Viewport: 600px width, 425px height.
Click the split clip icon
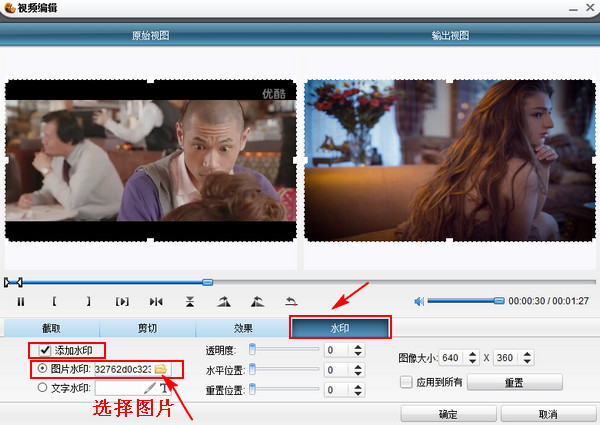(x=156, y=302)
